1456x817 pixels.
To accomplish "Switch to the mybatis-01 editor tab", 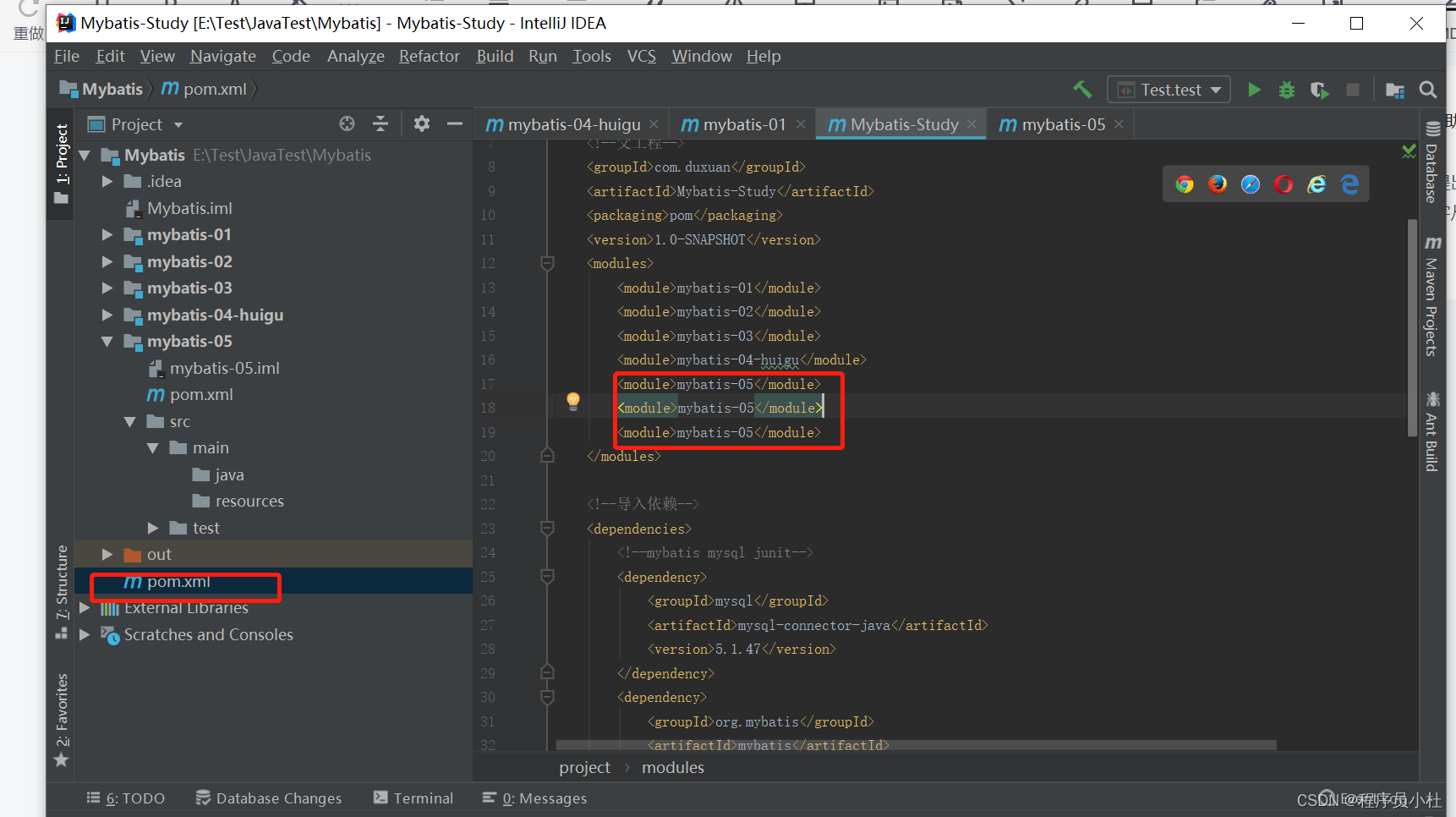I will pos(742,123).
